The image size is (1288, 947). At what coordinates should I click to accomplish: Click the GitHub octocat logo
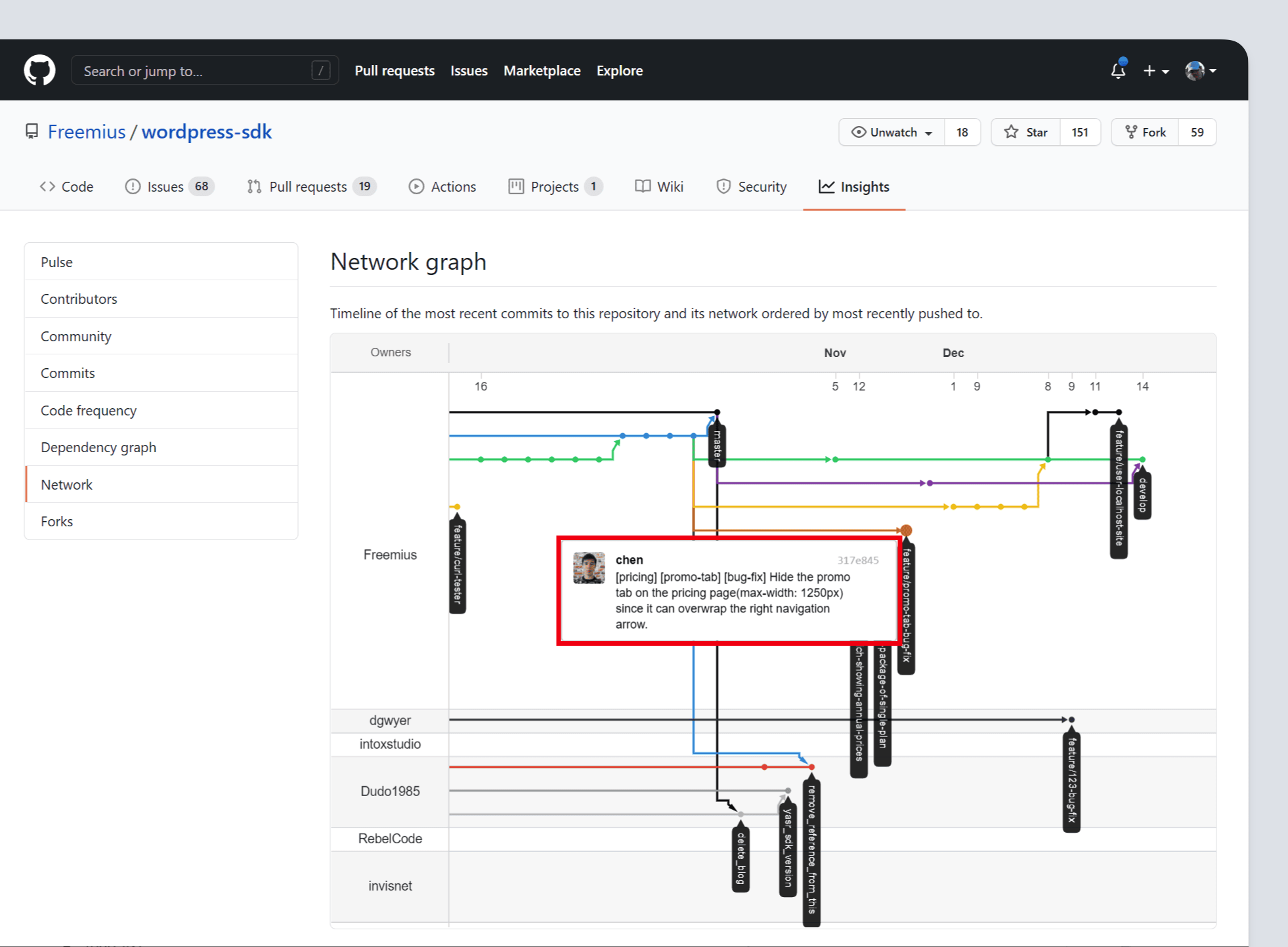point(39,70)
